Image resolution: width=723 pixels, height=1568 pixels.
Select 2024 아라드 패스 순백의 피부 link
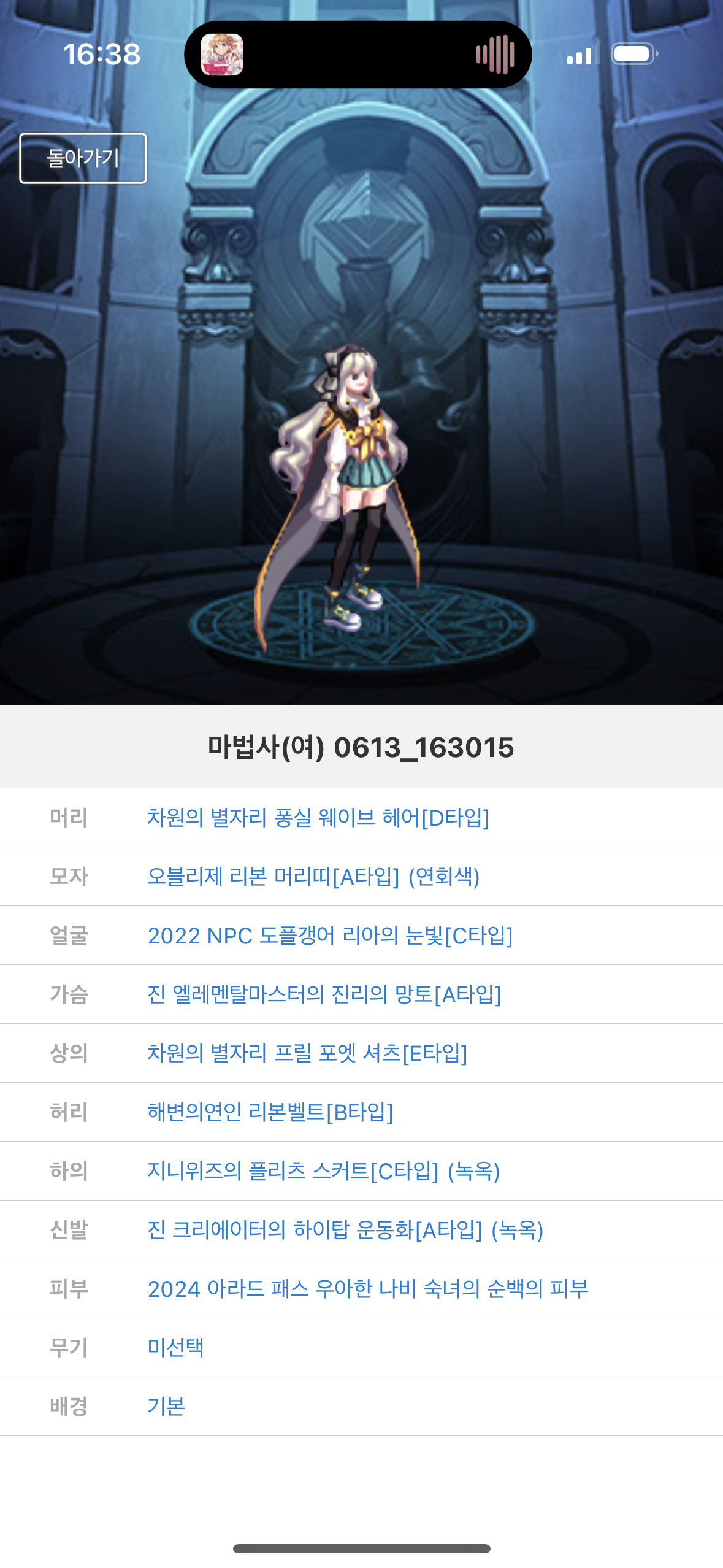click(368, 1289)
